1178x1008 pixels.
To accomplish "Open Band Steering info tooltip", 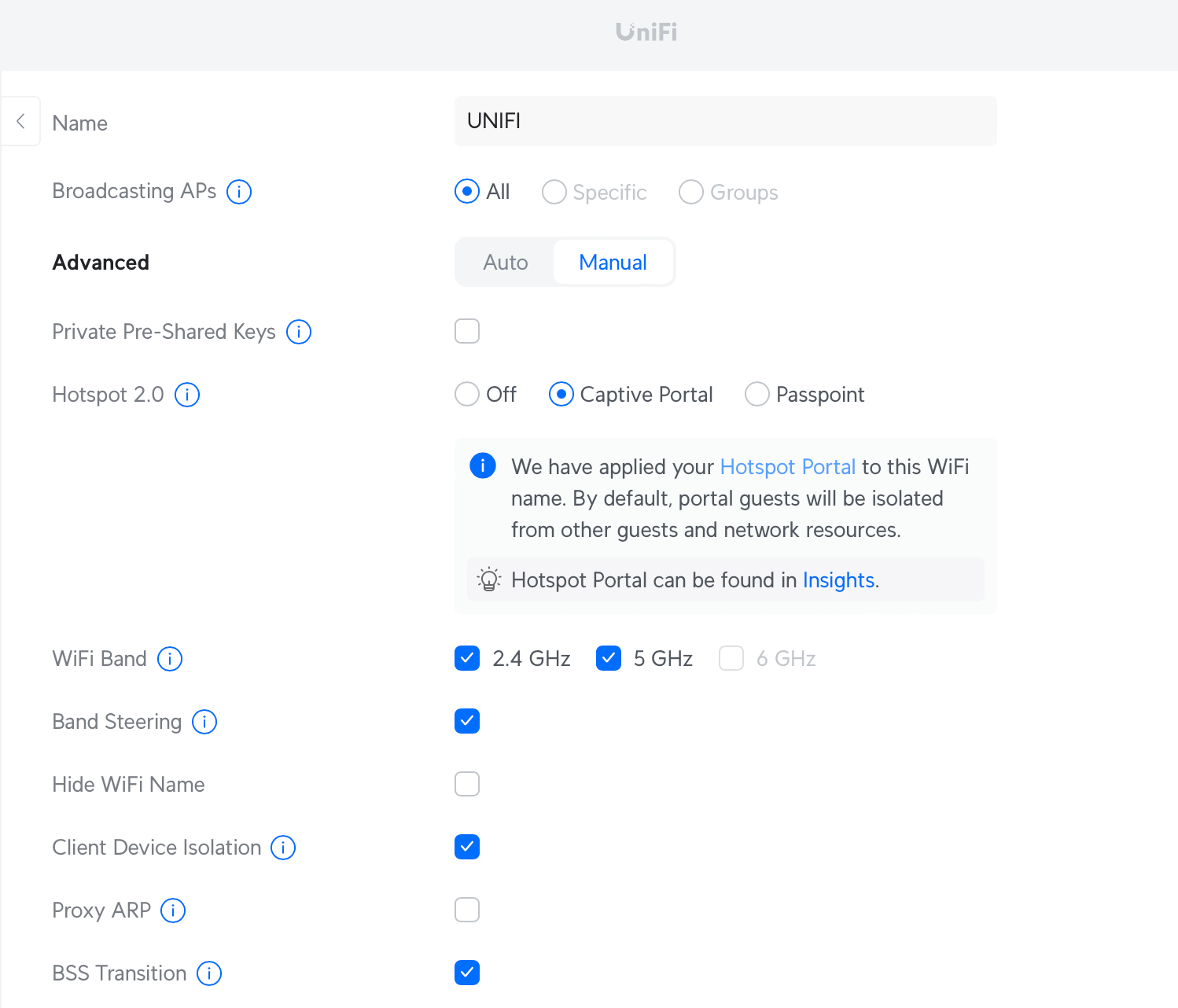I will tap(204, 722).
